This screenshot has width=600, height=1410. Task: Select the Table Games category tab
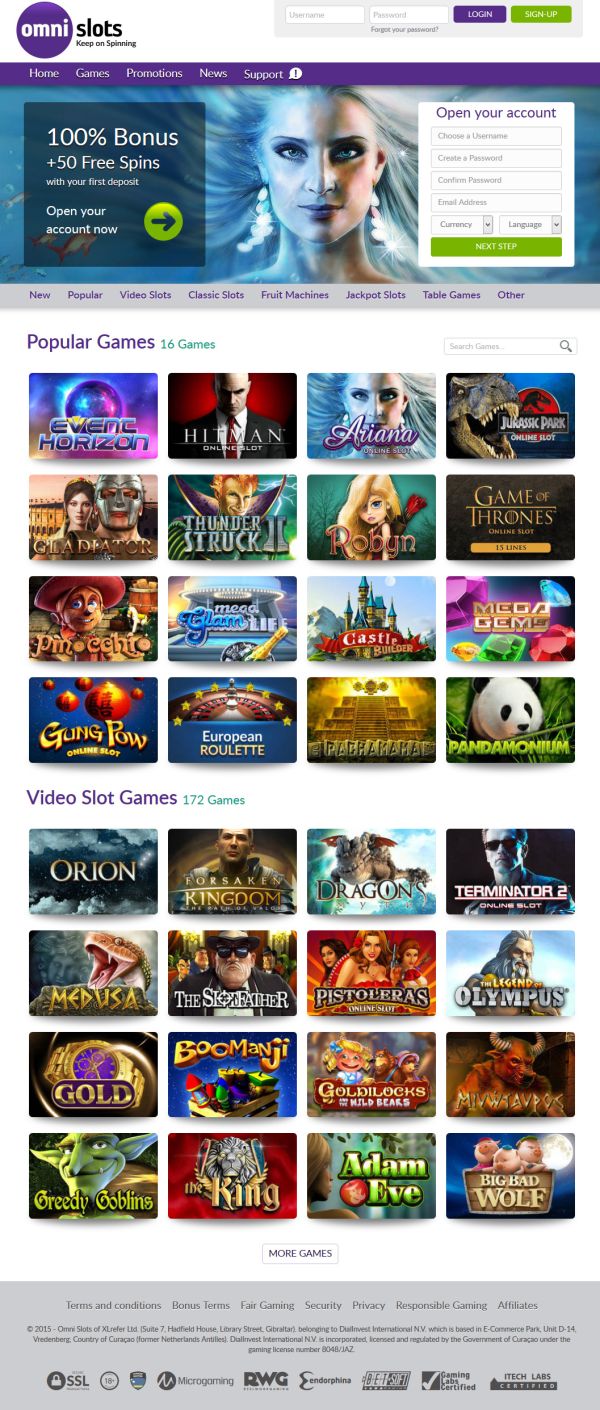coord(451,295)
